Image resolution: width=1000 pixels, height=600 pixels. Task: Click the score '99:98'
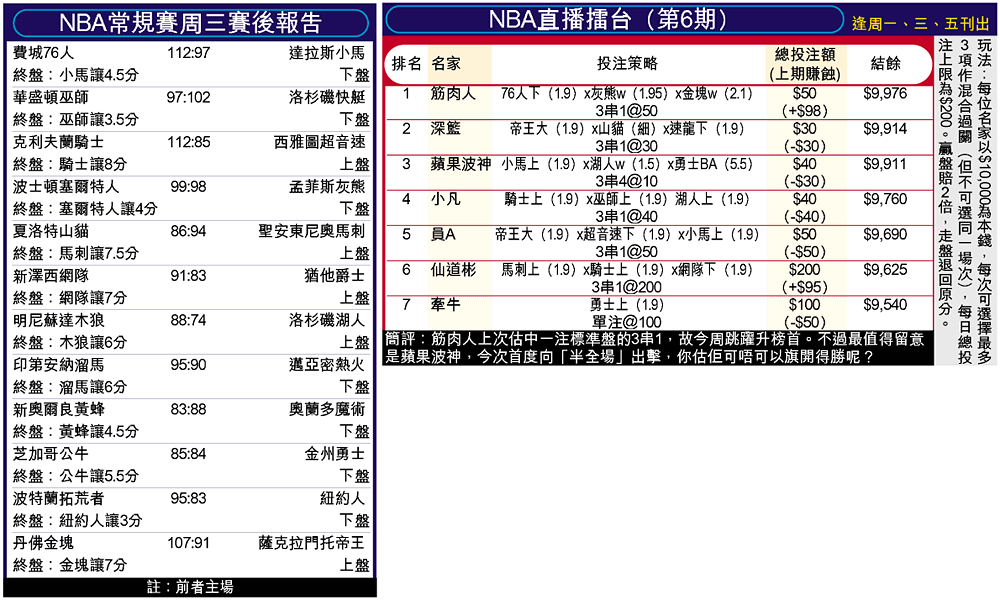(x=188, y=187)
